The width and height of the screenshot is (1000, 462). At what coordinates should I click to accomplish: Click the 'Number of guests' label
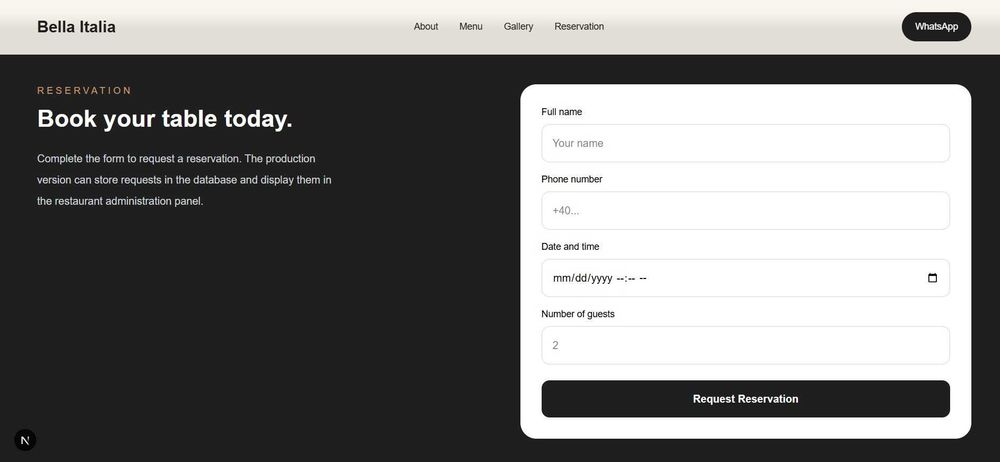coord(578,314)
